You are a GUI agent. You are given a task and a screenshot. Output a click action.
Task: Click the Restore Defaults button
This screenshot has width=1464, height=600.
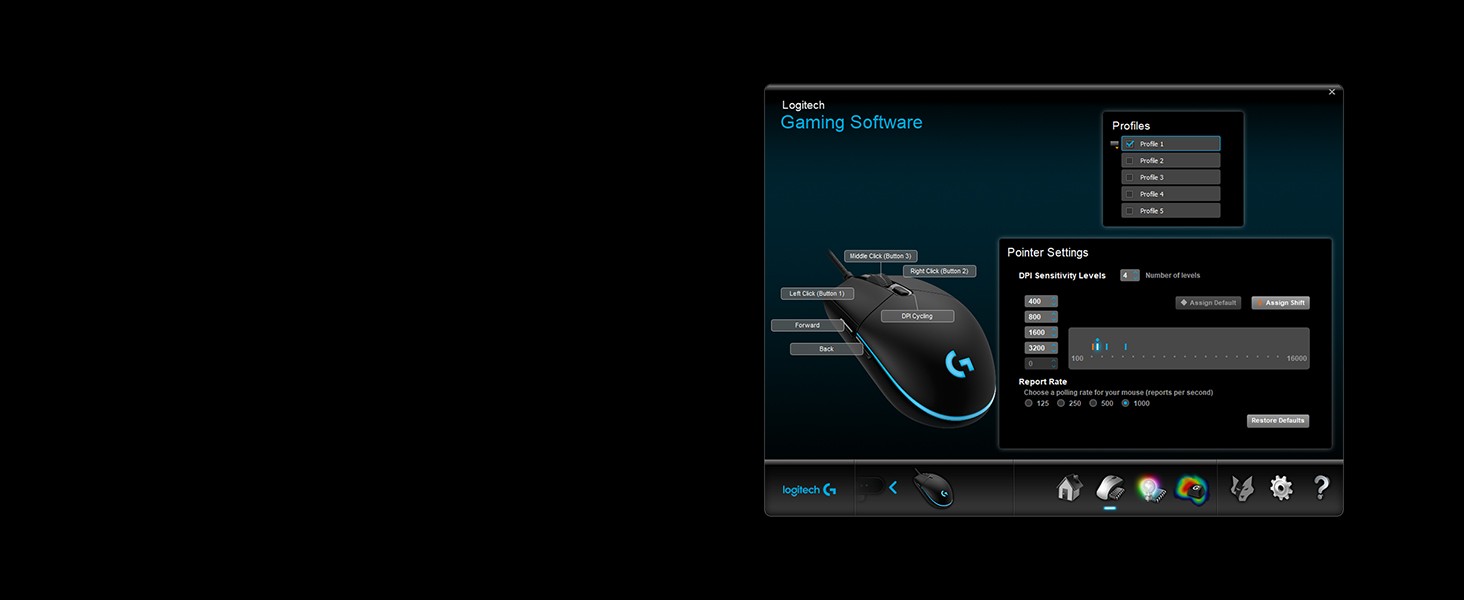click(x=1277, y=421)
